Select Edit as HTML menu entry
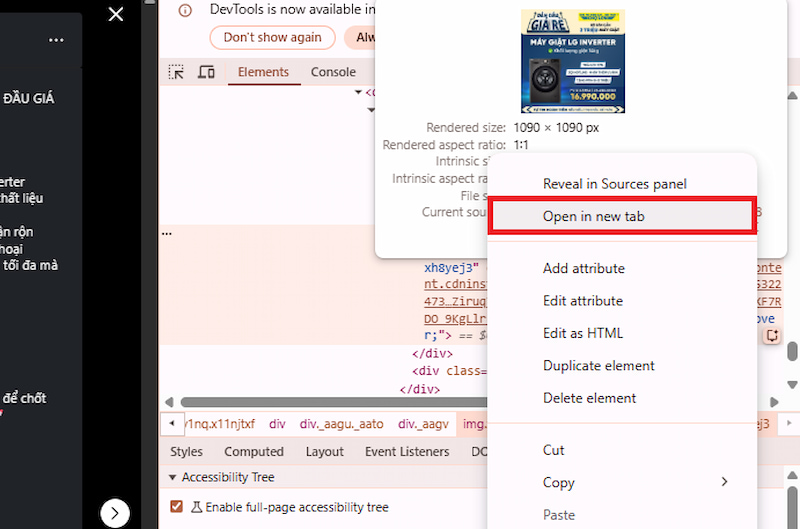Viewport: 800px width, 529px height. [582, 333]
